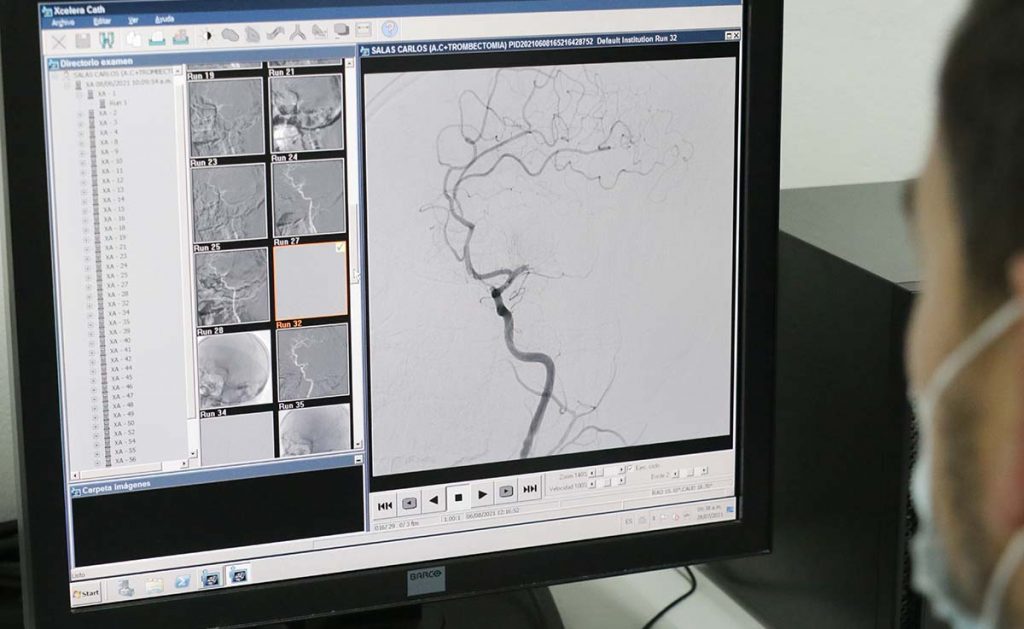1024x629 pixels.
Task: Click the next run button
Action: (506, 492)
